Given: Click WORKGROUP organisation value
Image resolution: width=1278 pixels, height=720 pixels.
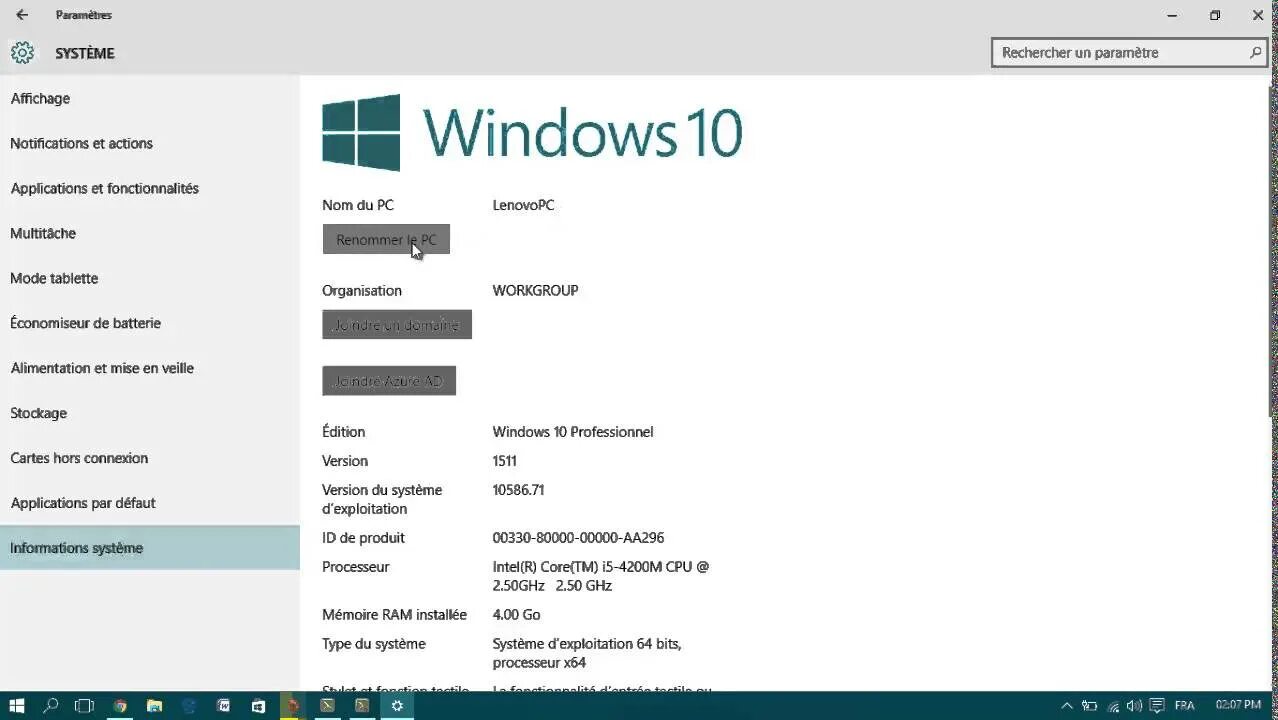Looking at the screenshot, I should (535, 290).
